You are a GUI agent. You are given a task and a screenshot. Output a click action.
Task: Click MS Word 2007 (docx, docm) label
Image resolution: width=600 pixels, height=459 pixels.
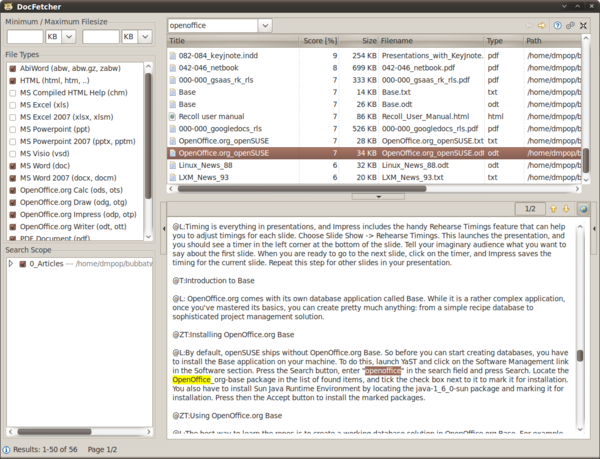click(68, 178)
